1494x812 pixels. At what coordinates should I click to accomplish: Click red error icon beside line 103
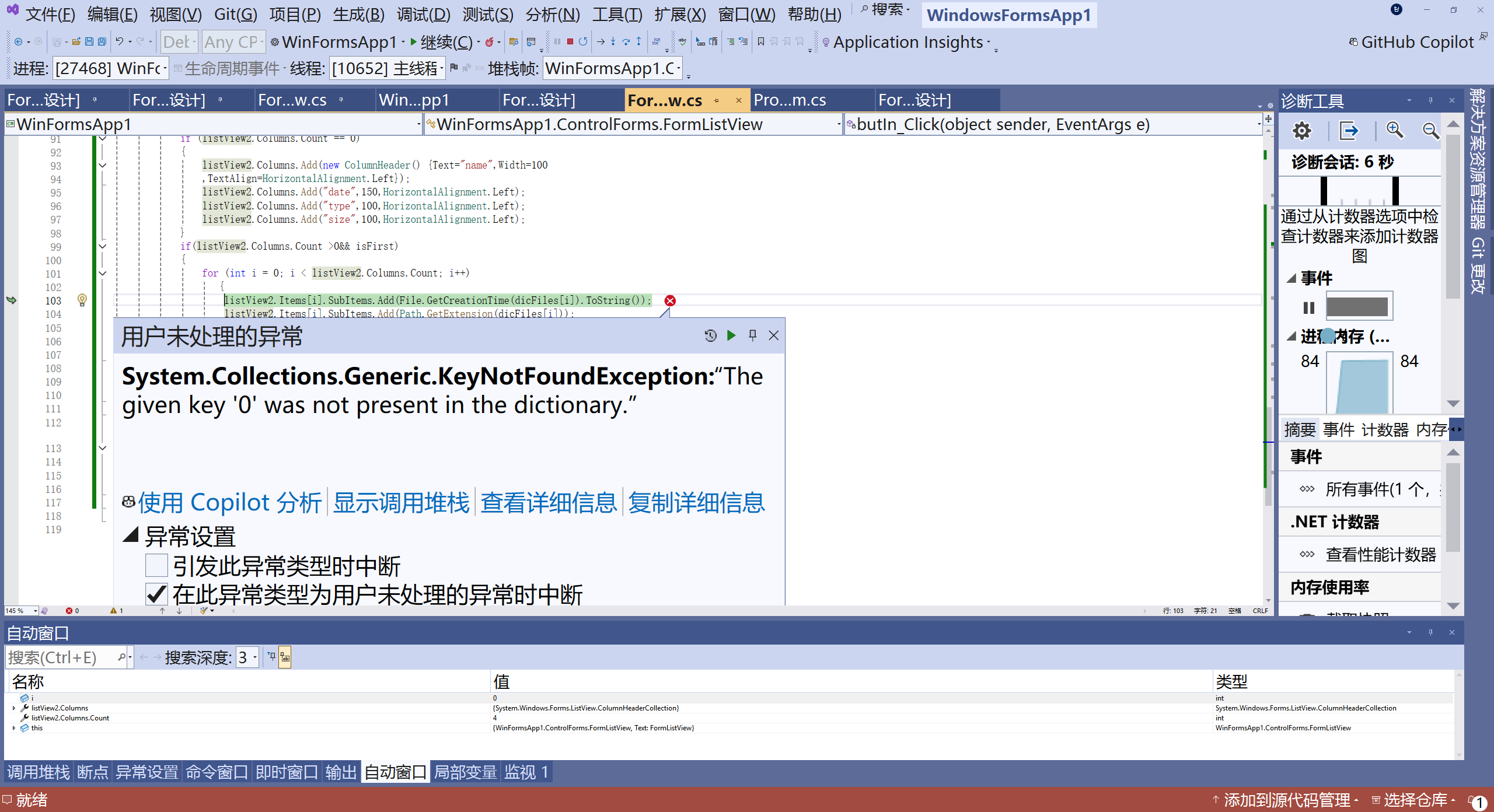click(x=670, y=300)
